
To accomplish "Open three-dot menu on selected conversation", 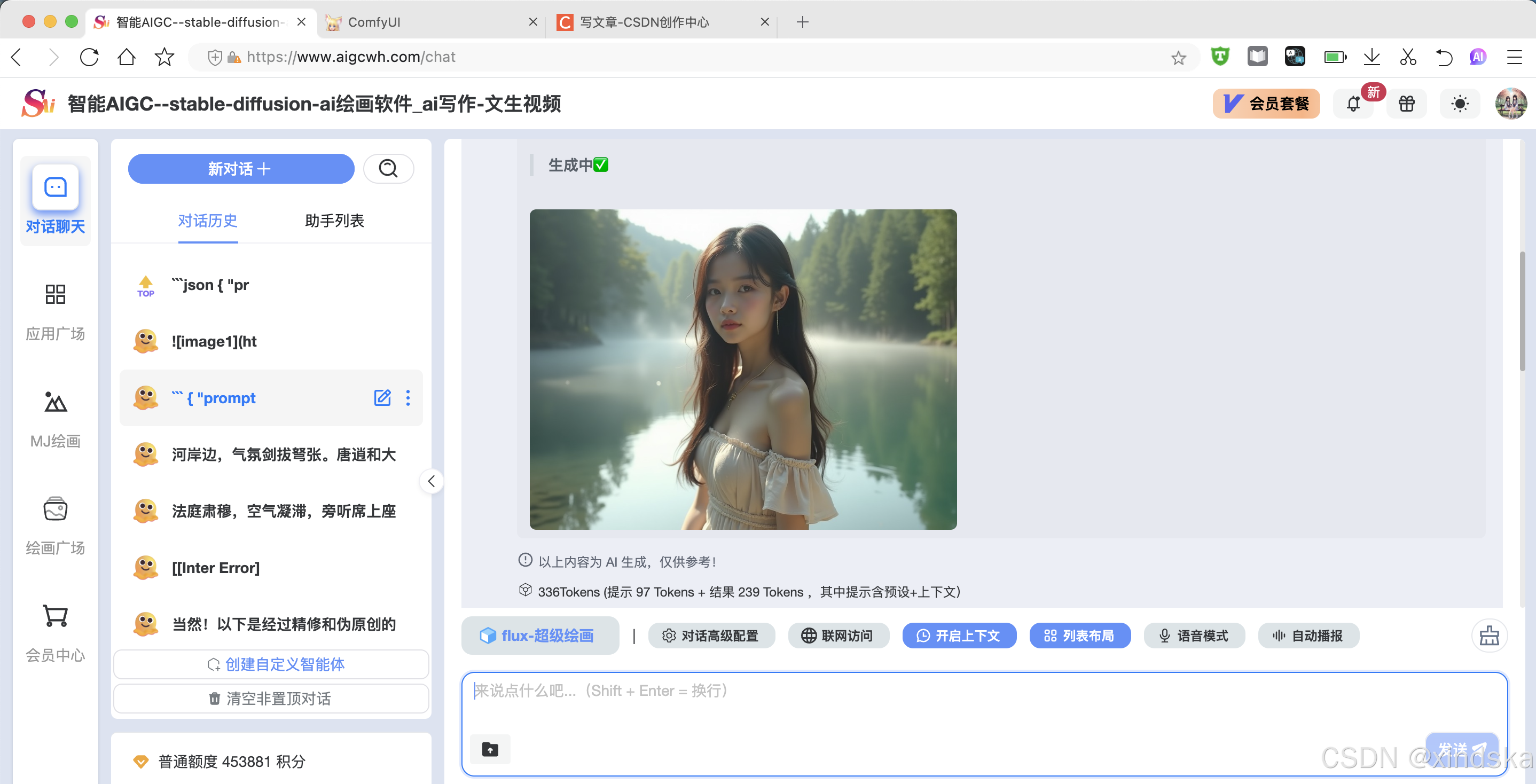I will pos(409,398).
